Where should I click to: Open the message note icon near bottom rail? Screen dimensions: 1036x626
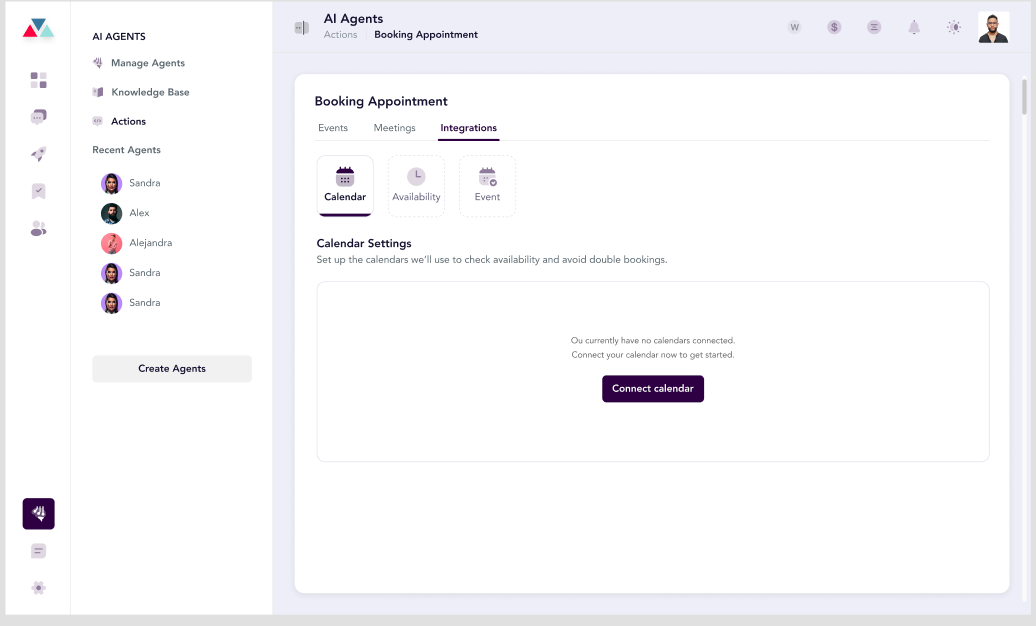38,551
